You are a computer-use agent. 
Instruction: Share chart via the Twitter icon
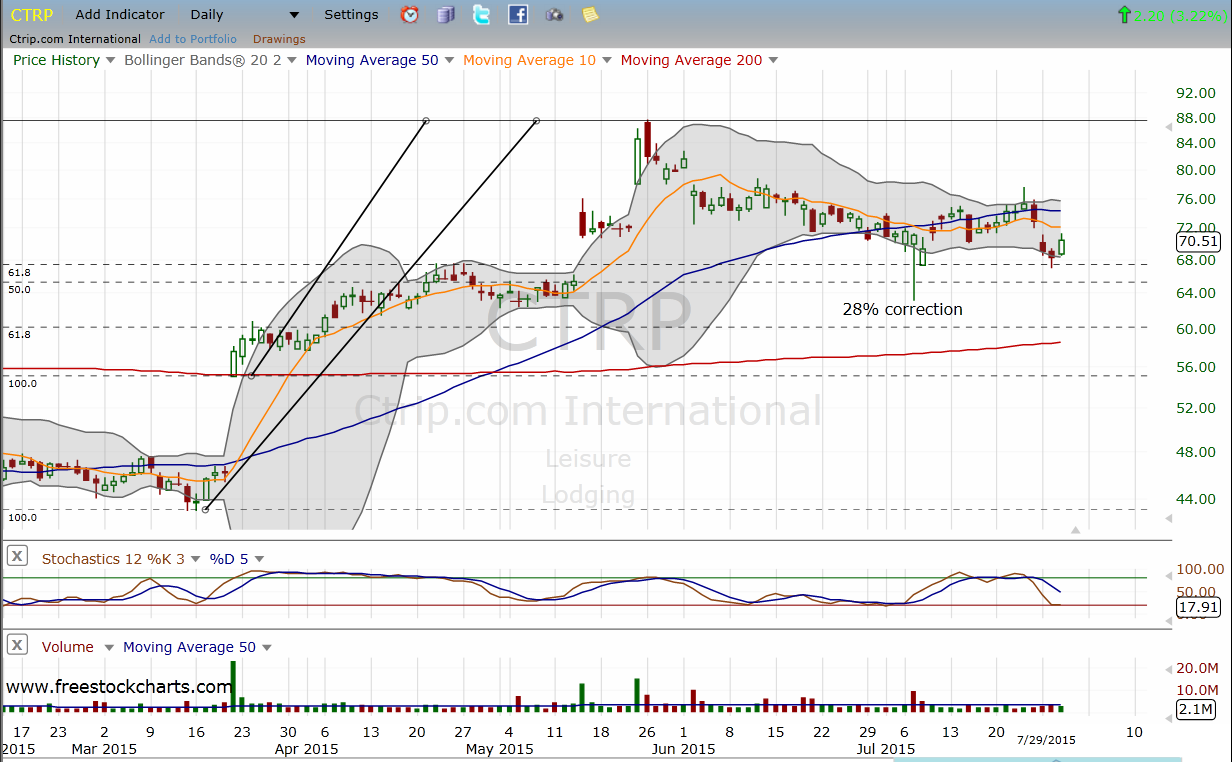[482, 14]
